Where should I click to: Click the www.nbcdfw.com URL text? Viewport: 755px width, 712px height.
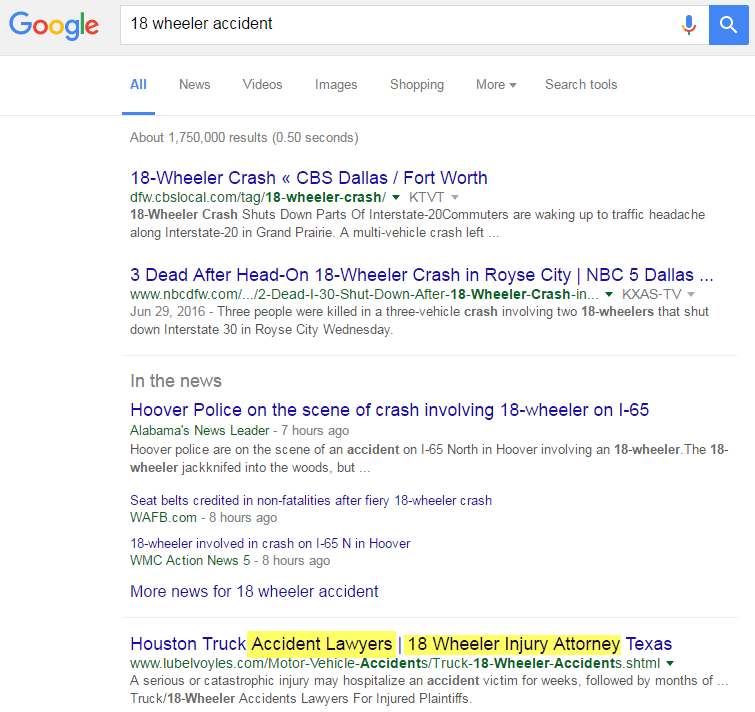click(x=364, y=294)
